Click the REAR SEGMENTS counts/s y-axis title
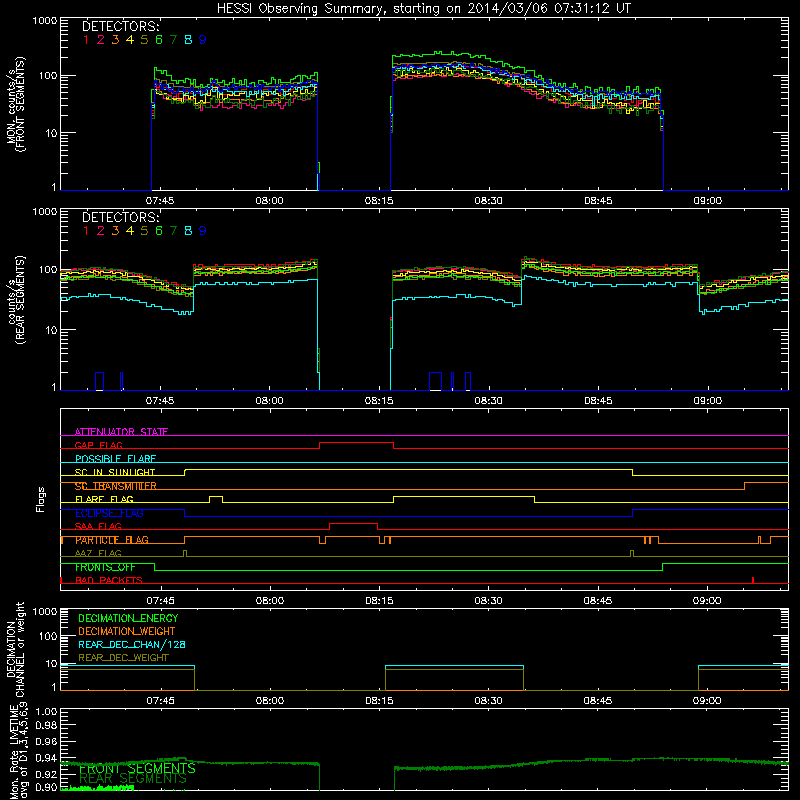Image resolution: width=800 pixels, height=800 pixels. (x=16, y=300)
